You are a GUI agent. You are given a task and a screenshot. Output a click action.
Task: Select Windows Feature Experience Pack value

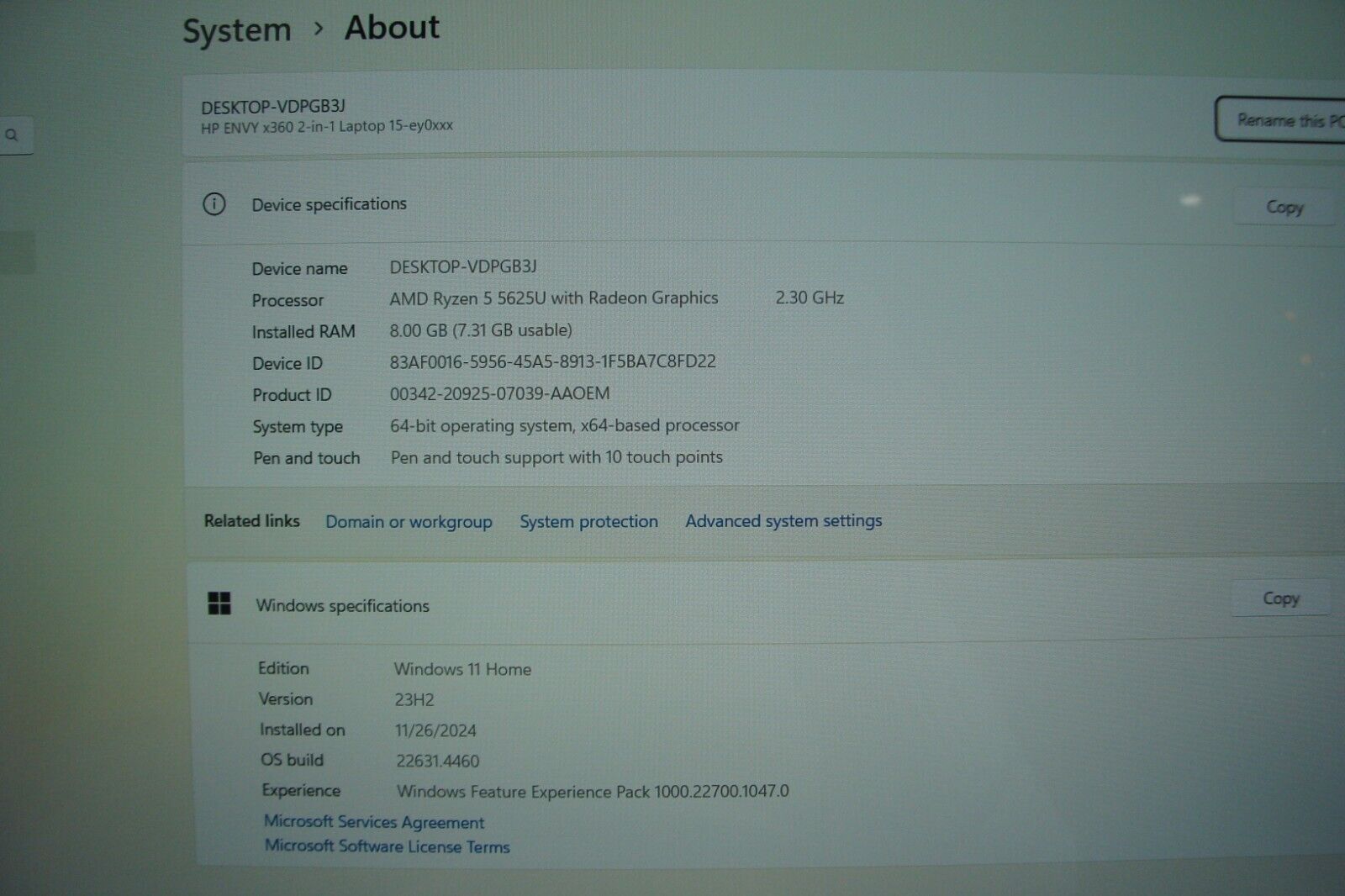(x=593, y=792)
